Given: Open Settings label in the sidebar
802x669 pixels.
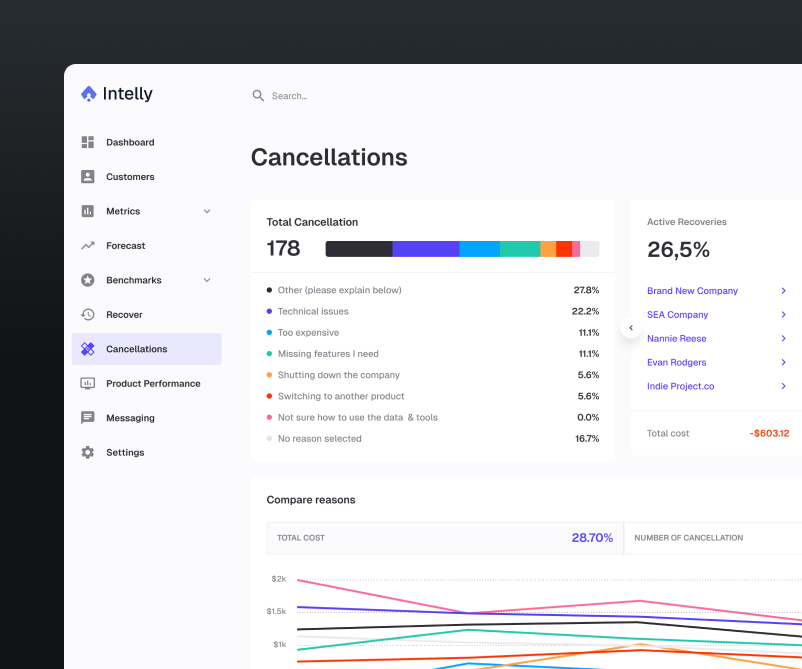Looking at the screenshot, I should click(x=125, y=453).
